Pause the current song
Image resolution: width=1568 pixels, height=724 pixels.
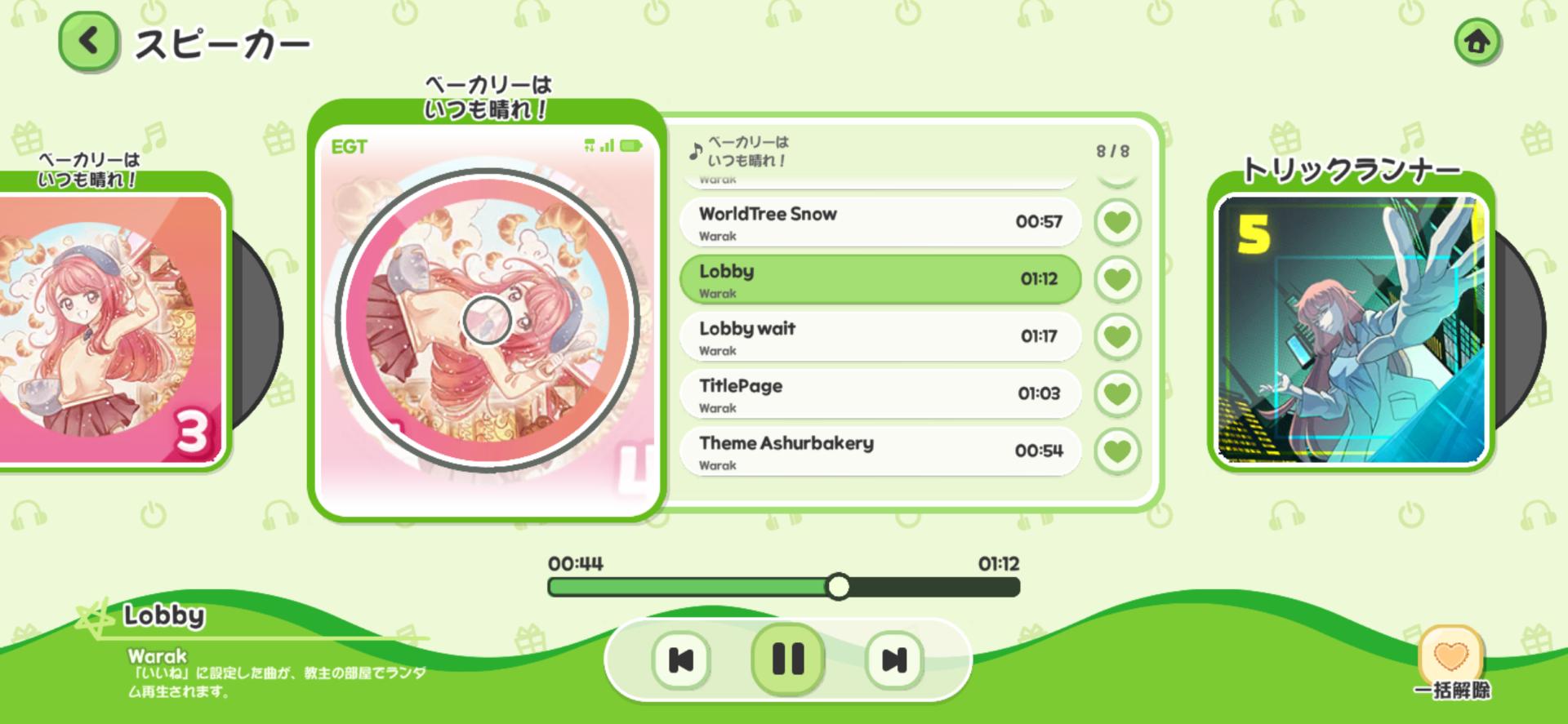(x=788, y=659)
